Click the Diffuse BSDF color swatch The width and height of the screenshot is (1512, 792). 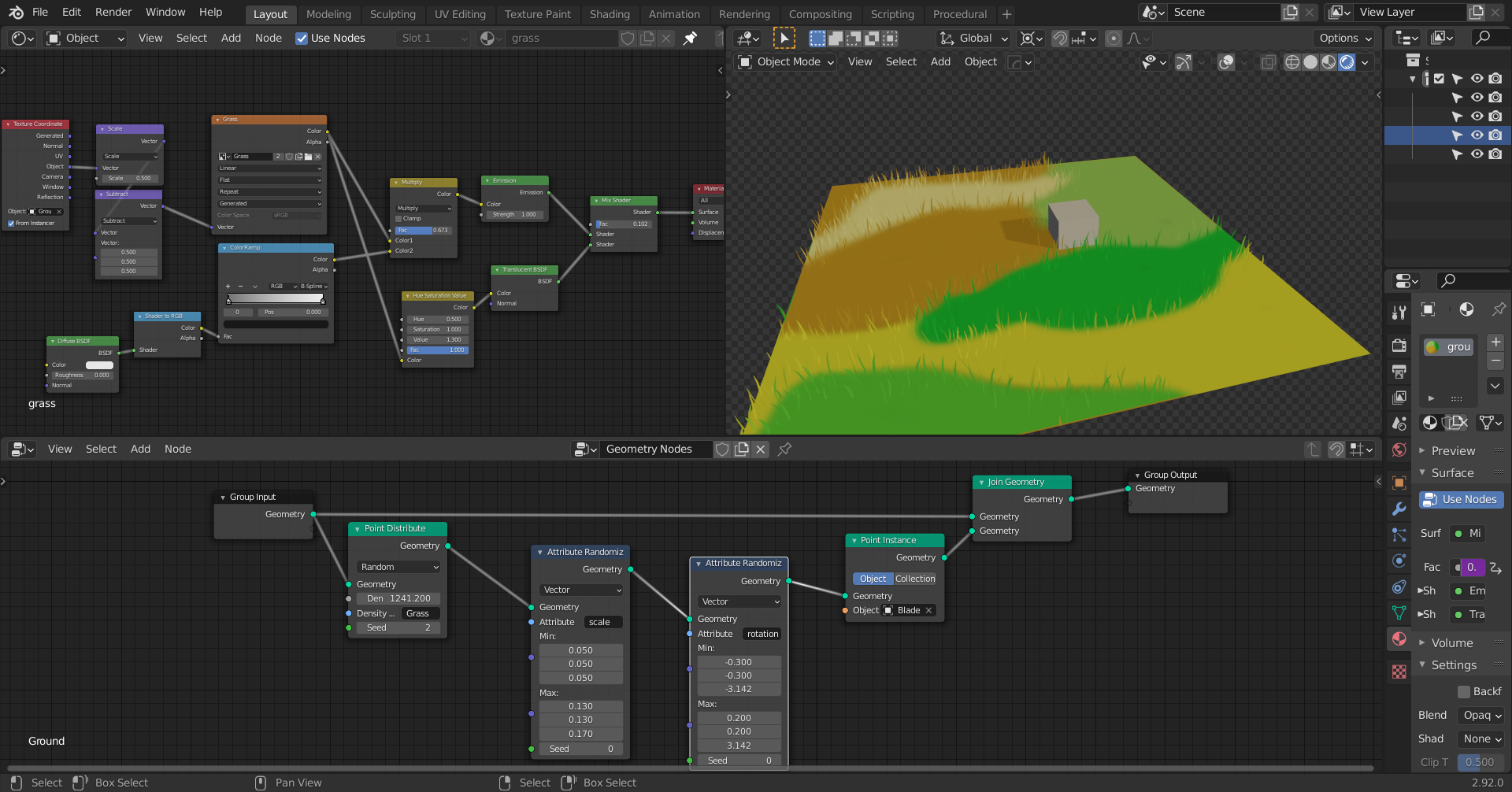point(99,365)
